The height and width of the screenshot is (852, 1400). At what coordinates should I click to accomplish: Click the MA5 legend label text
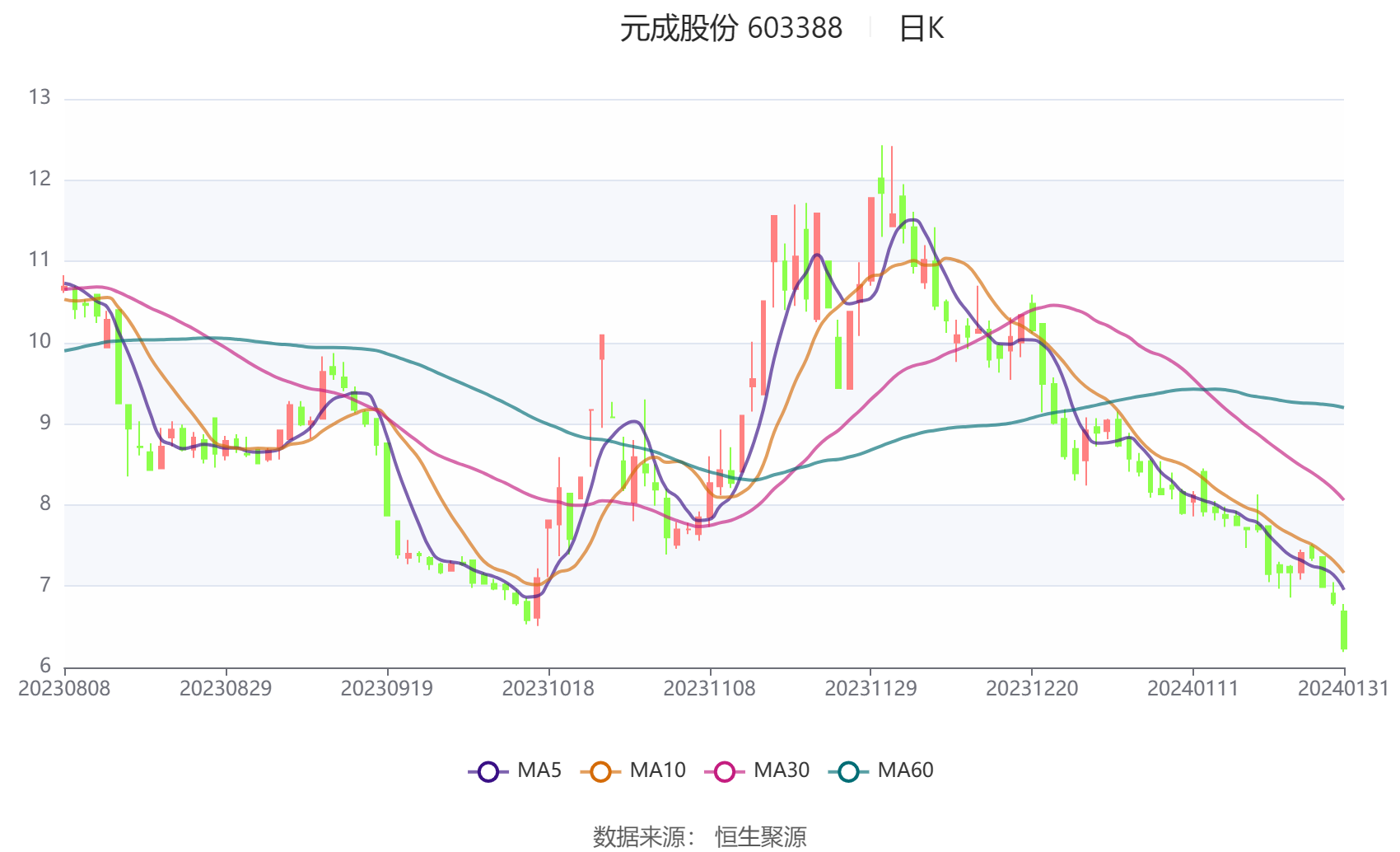pyautogui.click(x=539, y=770)
